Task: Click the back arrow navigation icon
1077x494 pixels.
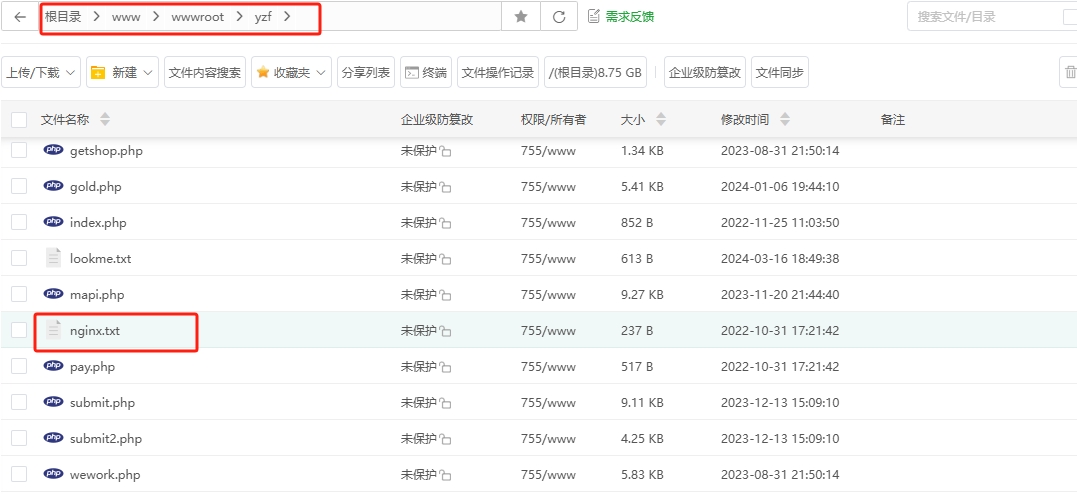Action: click(20, 17)
